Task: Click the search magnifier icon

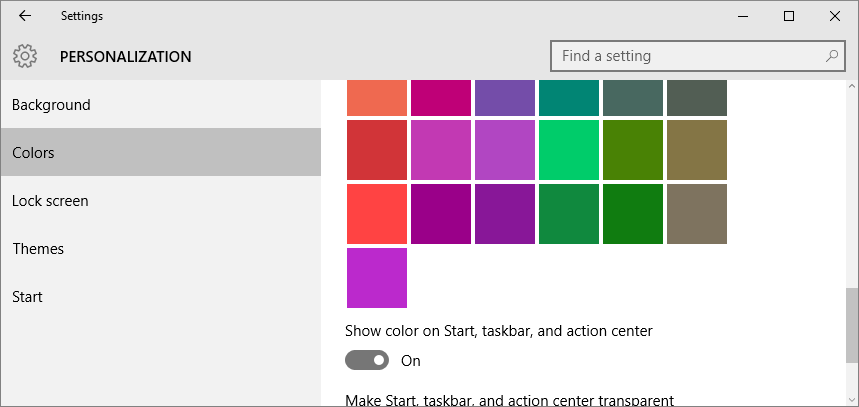Action: tap(831, 56)
